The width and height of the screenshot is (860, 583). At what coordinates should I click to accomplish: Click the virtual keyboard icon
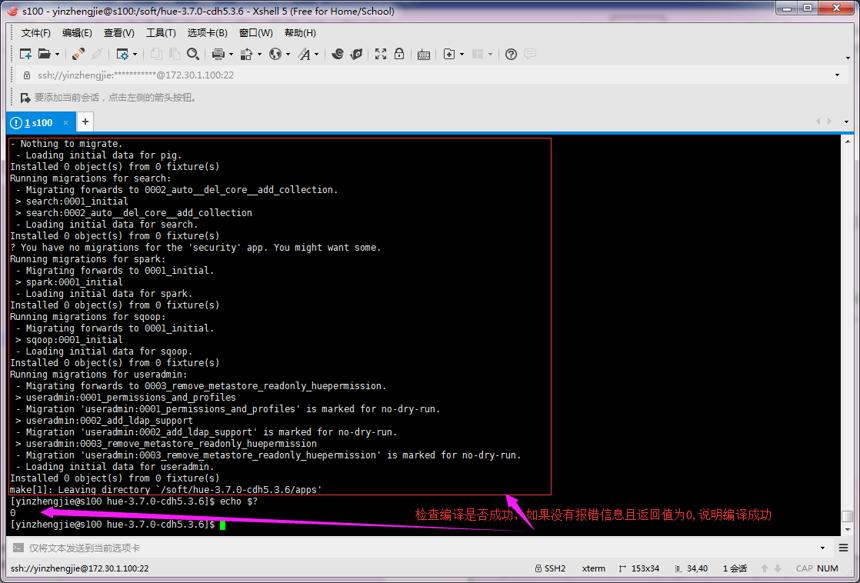423,54
